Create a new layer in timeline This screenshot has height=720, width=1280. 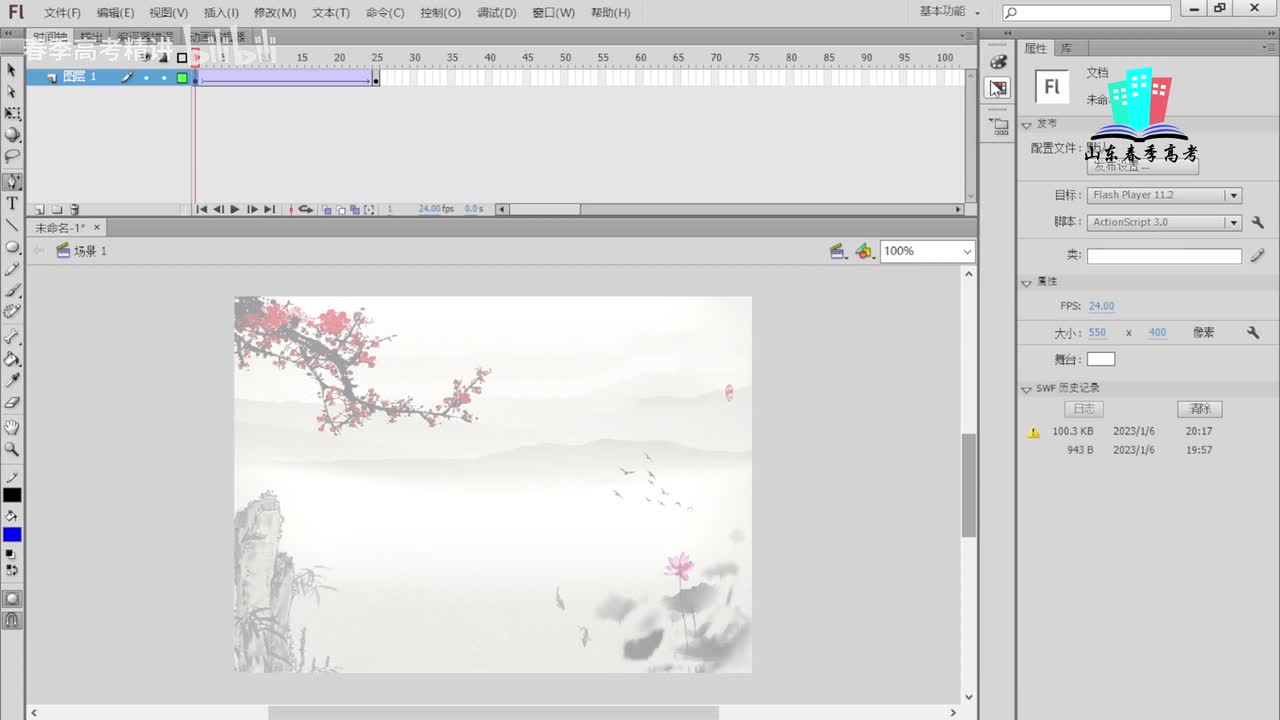tap(39, 209)
